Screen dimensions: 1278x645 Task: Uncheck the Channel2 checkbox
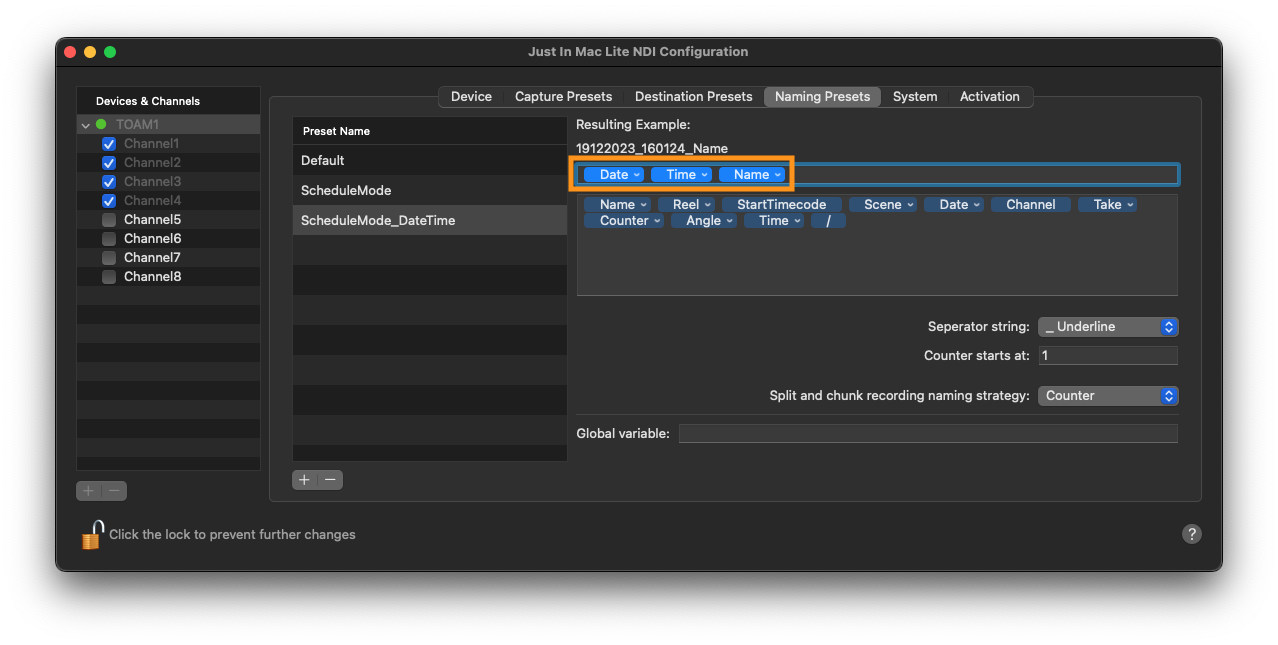pos(109,163)
